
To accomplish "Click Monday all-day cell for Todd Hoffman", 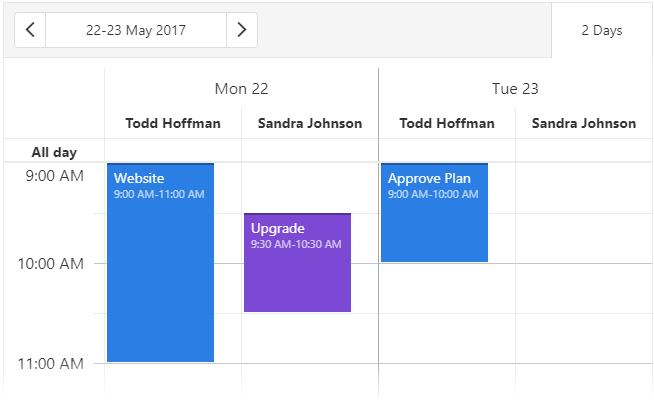I will tap(173, 152).
